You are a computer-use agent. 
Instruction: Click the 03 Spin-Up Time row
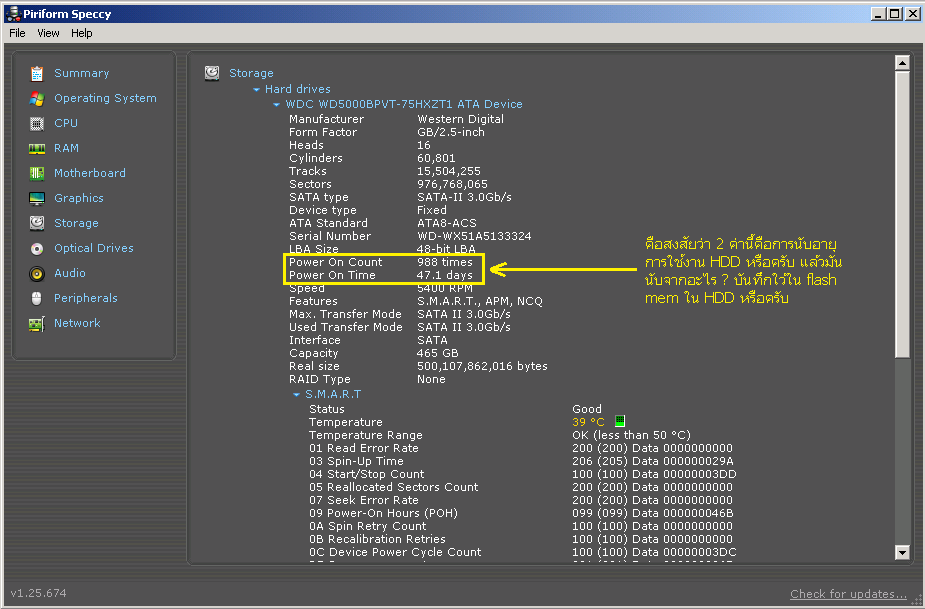(521, 461)
